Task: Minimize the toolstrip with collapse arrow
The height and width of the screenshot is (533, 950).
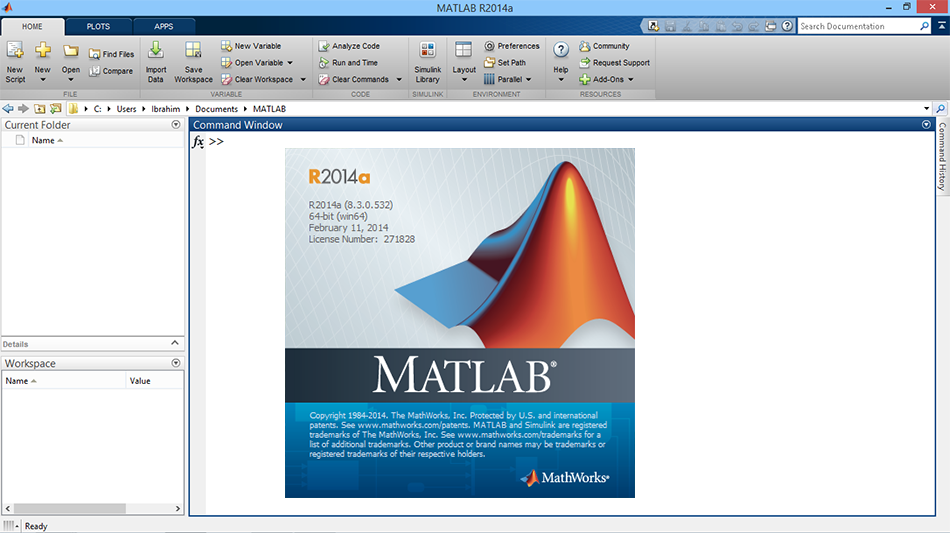Action: tap(942, 26)
